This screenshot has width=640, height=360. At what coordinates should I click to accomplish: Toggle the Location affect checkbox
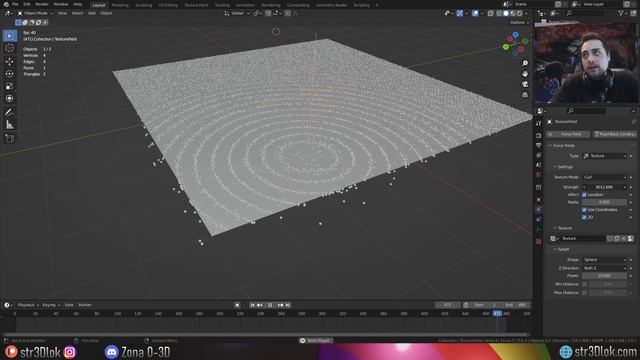(x=584, y=195)
